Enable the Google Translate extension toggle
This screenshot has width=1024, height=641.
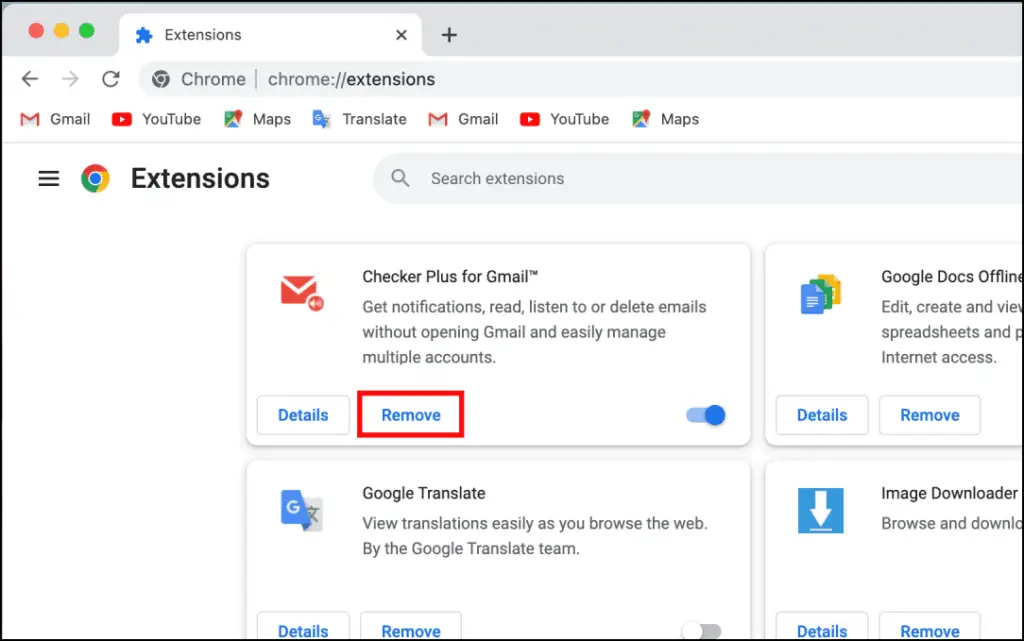[x=702, y=631]
